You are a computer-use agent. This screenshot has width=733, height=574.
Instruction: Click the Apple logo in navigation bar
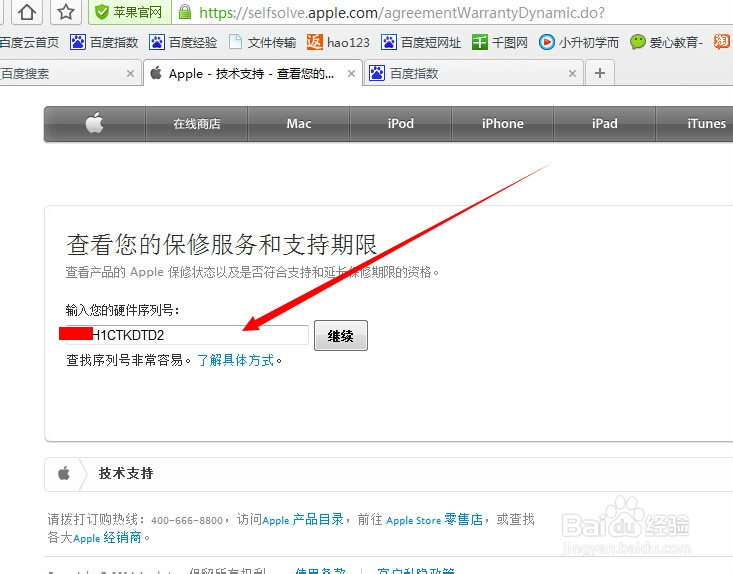click(x=95, y=123)
